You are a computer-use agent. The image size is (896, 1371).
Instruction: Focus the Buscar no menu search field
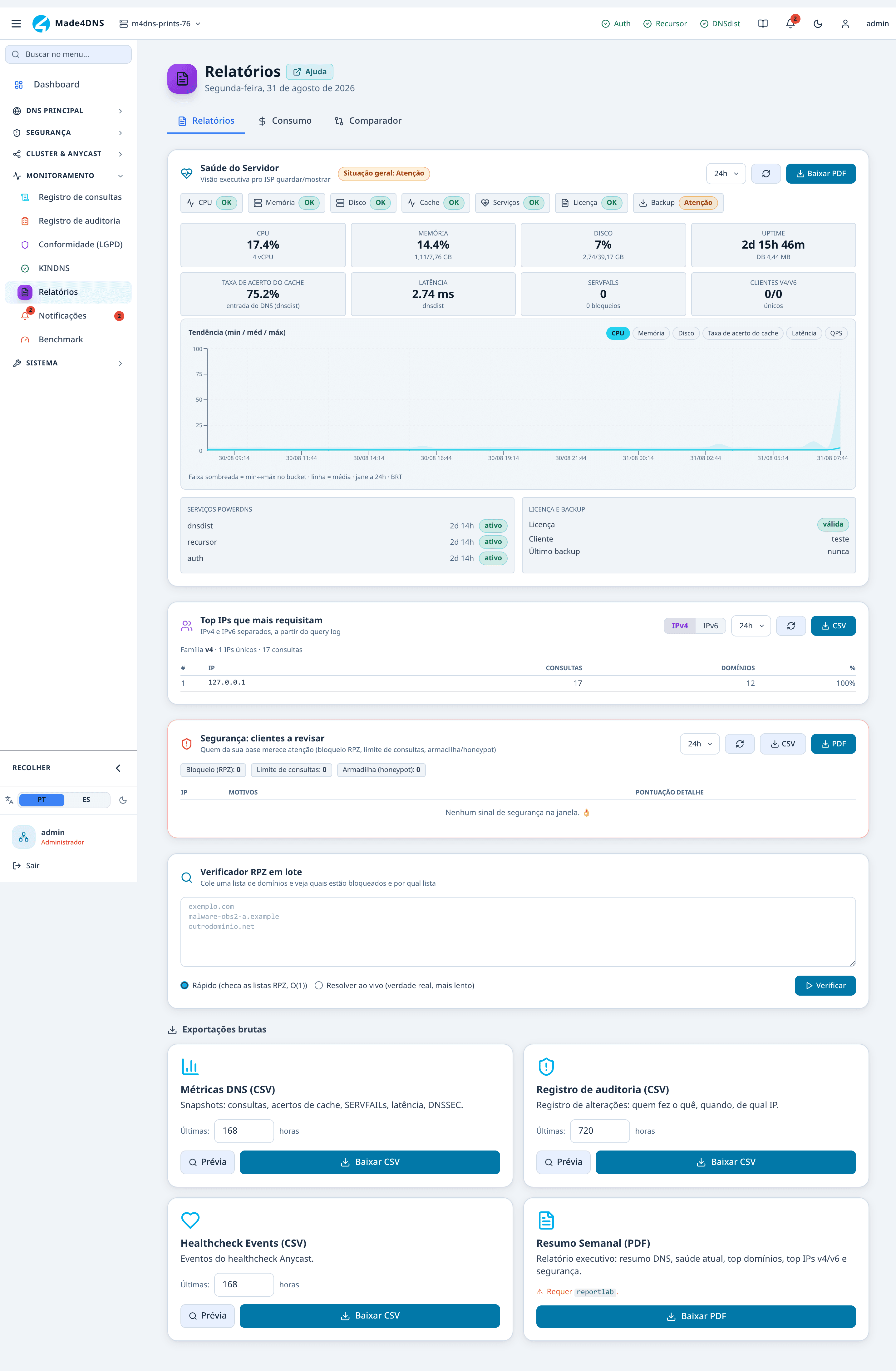68,54
